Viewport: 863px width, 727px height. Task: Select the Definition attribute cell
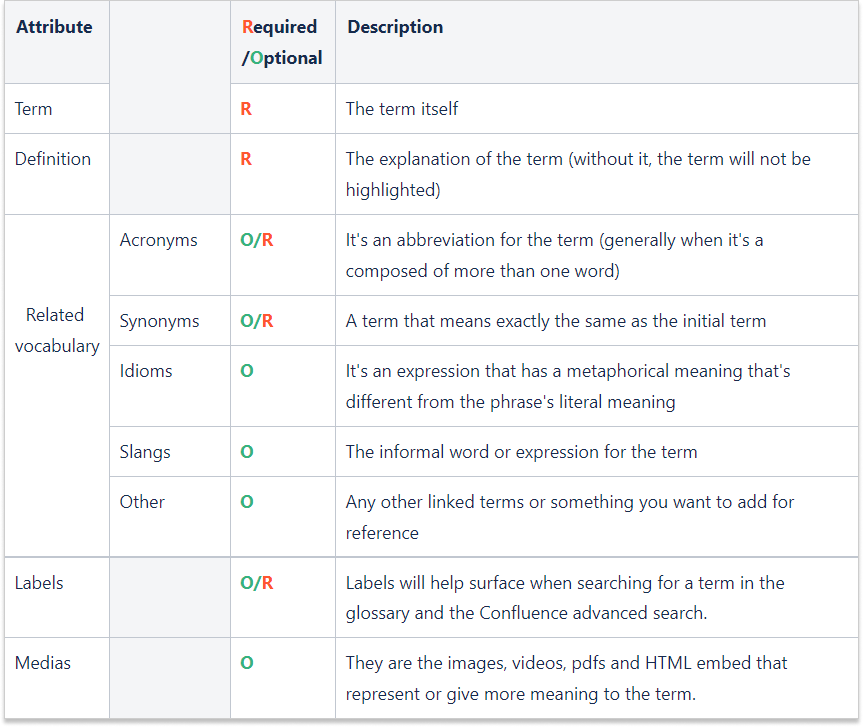pos(53,158)
